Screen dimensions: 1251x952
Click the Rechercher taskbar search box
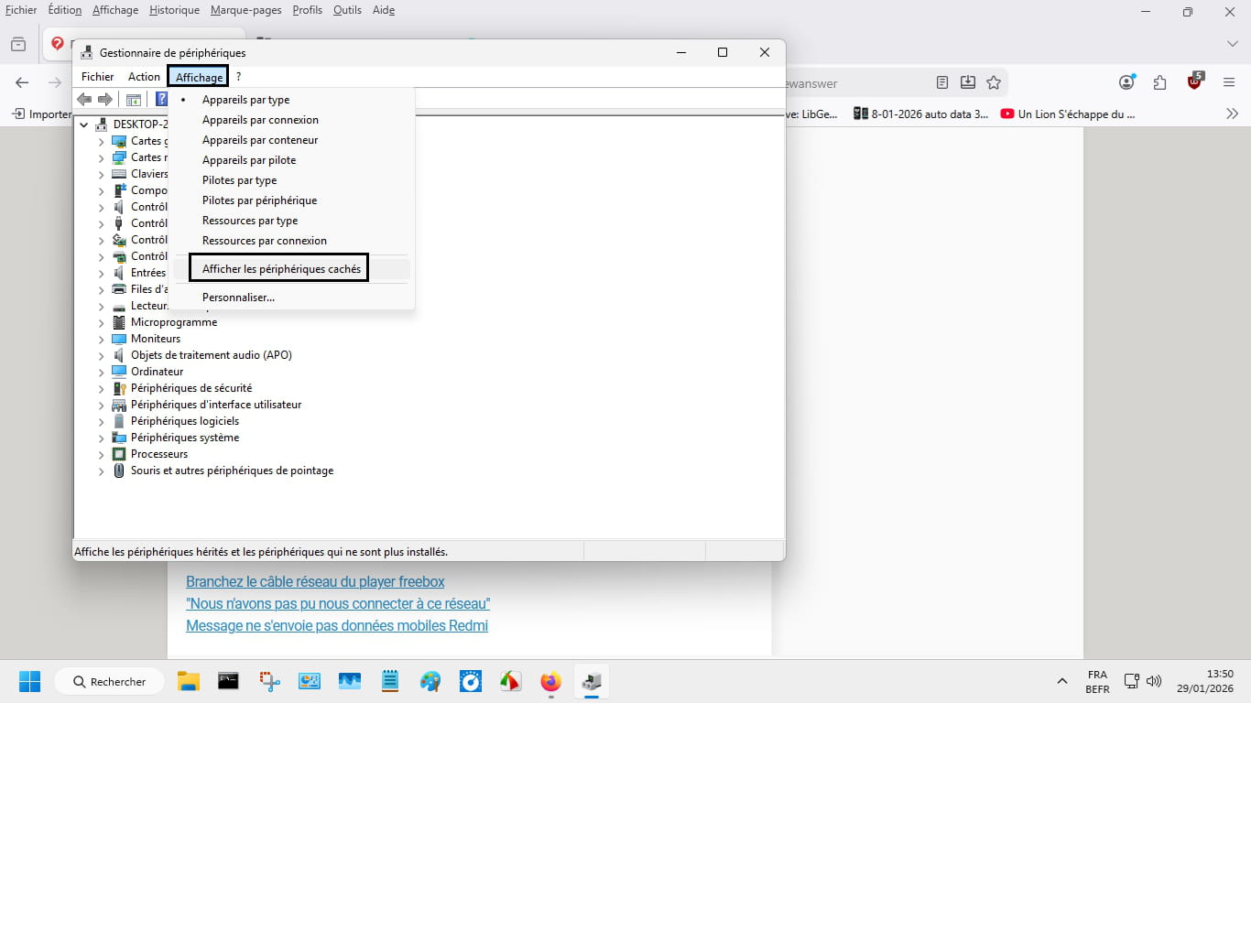pos(110,682)
